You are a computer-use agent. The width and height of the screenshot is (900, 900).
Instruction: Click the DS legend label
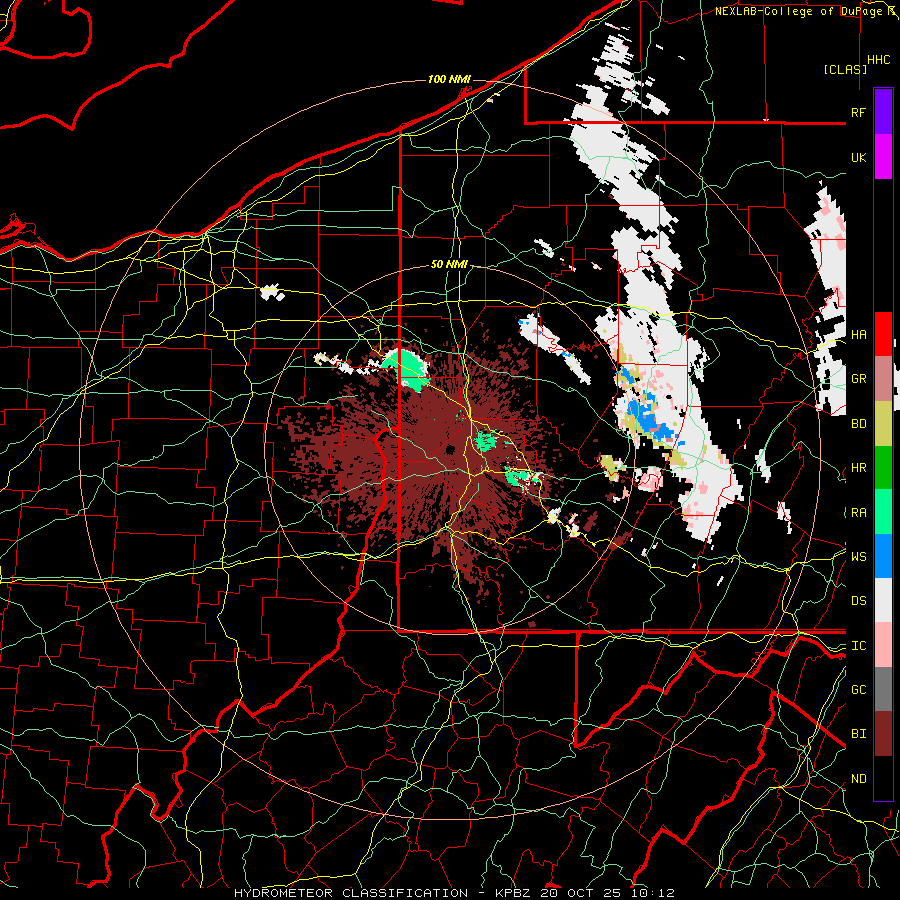click(858, 601)
